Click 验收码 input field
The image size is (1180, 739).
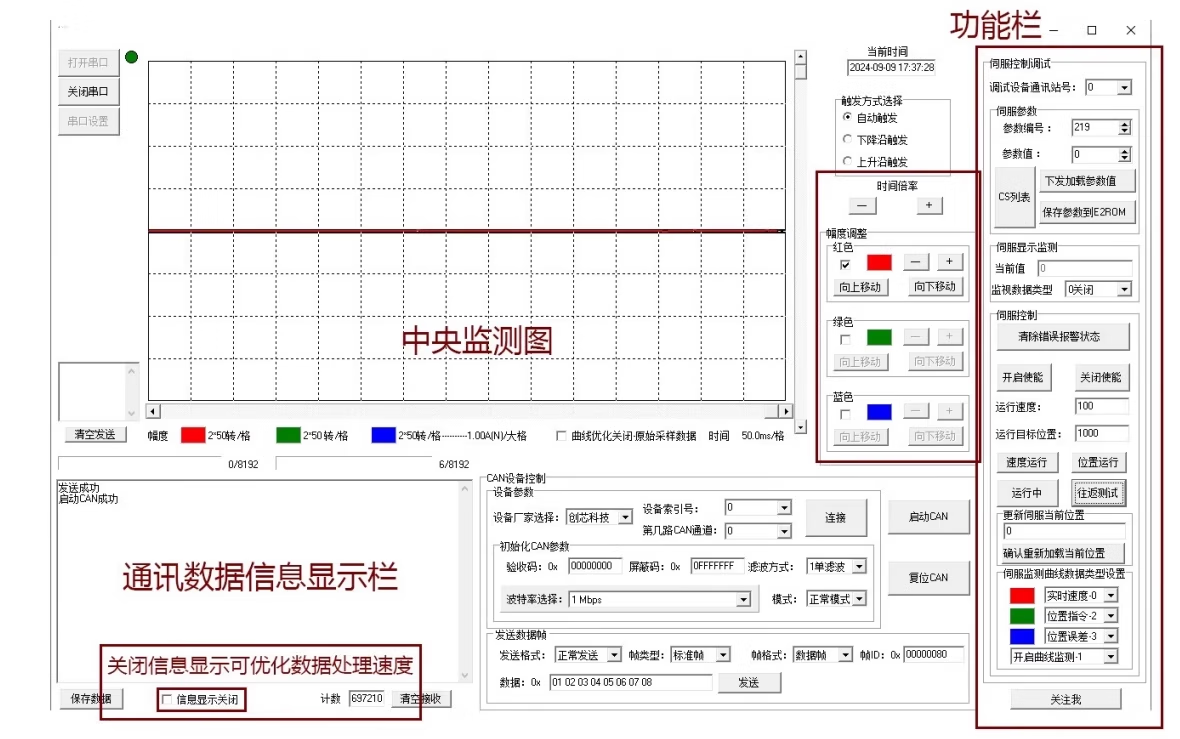click(x=595, y=566)
